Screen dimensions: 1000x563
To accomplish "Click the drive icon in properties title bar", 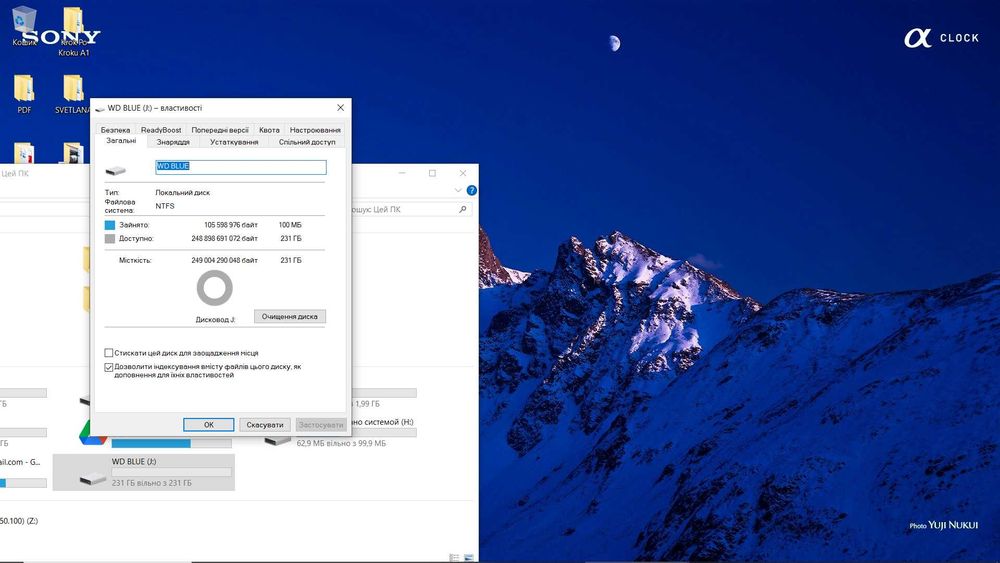I will (99, 108).
